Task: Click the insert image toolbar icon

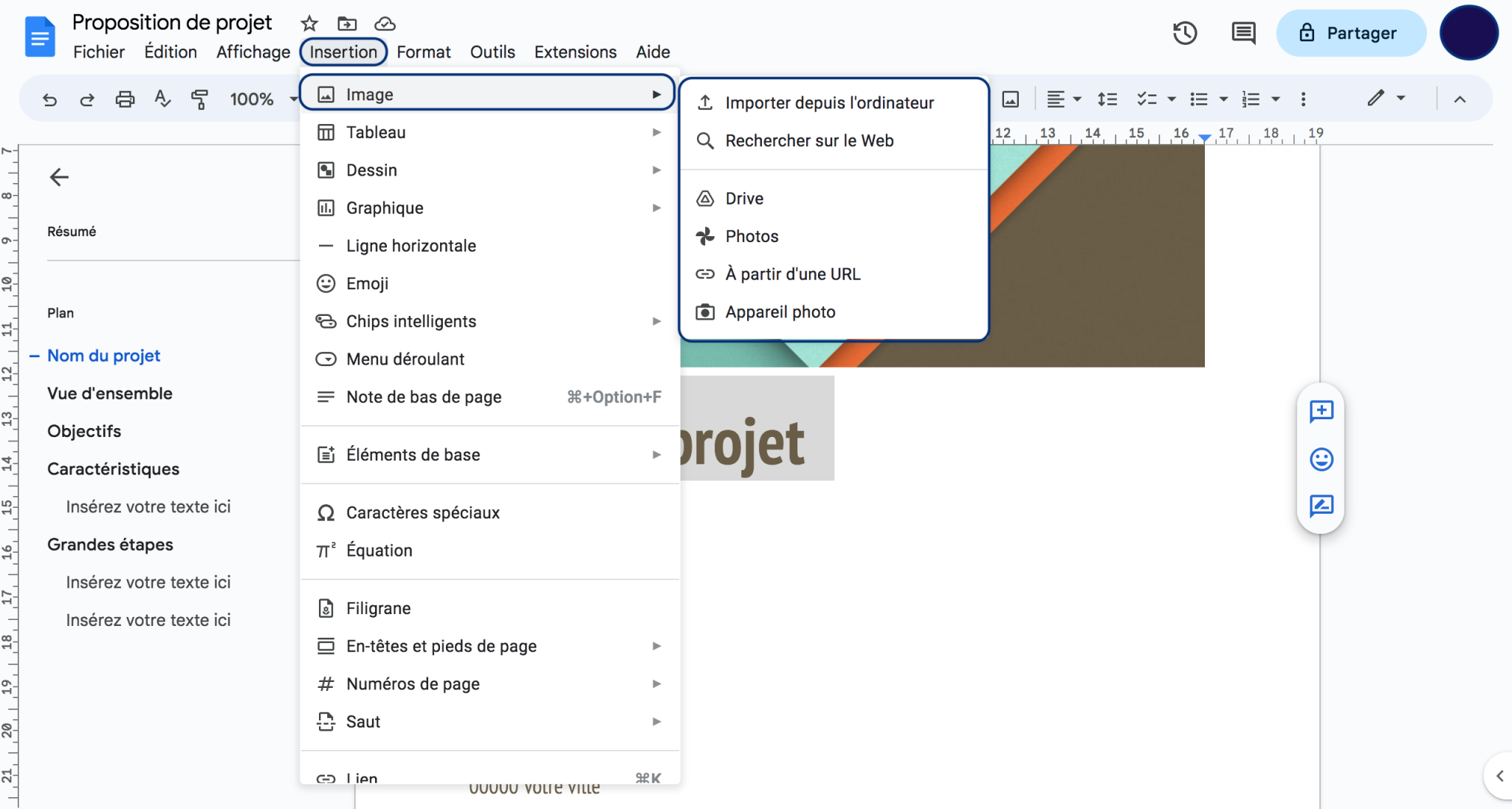Action: tap(1011, 99)
